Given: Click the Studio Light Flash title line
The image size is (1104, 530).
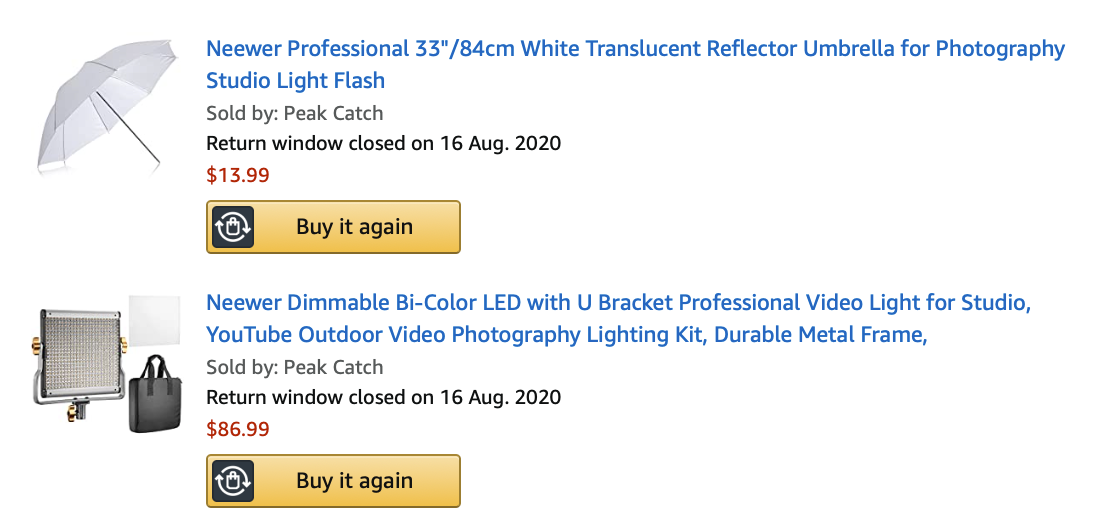Looking at the screenshot, I should click(x=296, y=80).
